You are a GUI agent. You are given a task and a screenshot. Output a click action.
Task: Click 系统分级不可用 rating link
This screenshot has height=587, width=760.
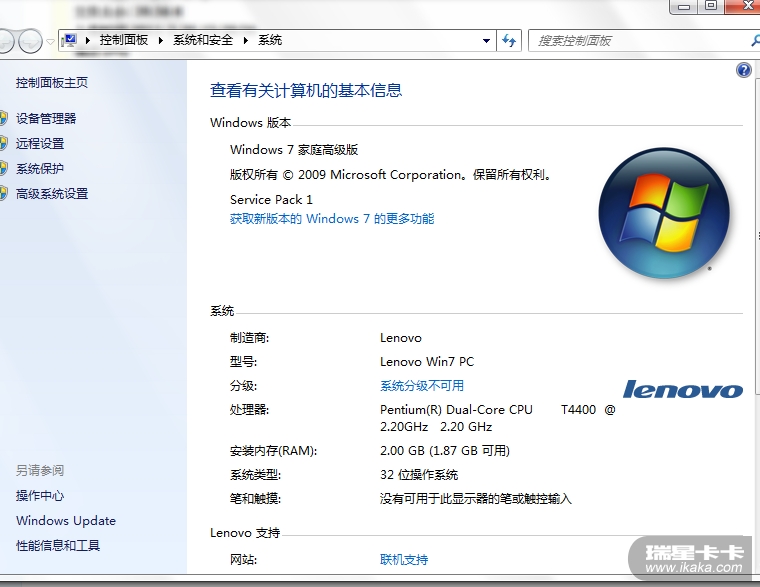(x=422, y=386)
